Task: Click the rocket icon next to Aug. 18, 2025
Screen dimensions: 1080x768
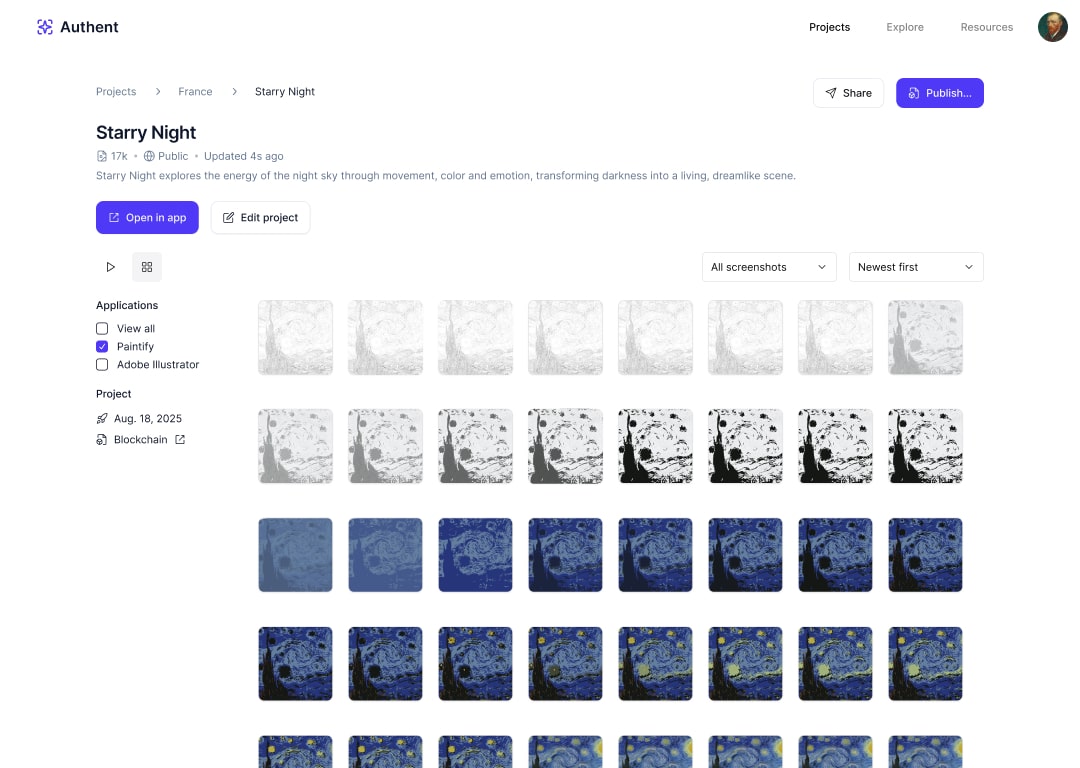Action: (101, 418)
